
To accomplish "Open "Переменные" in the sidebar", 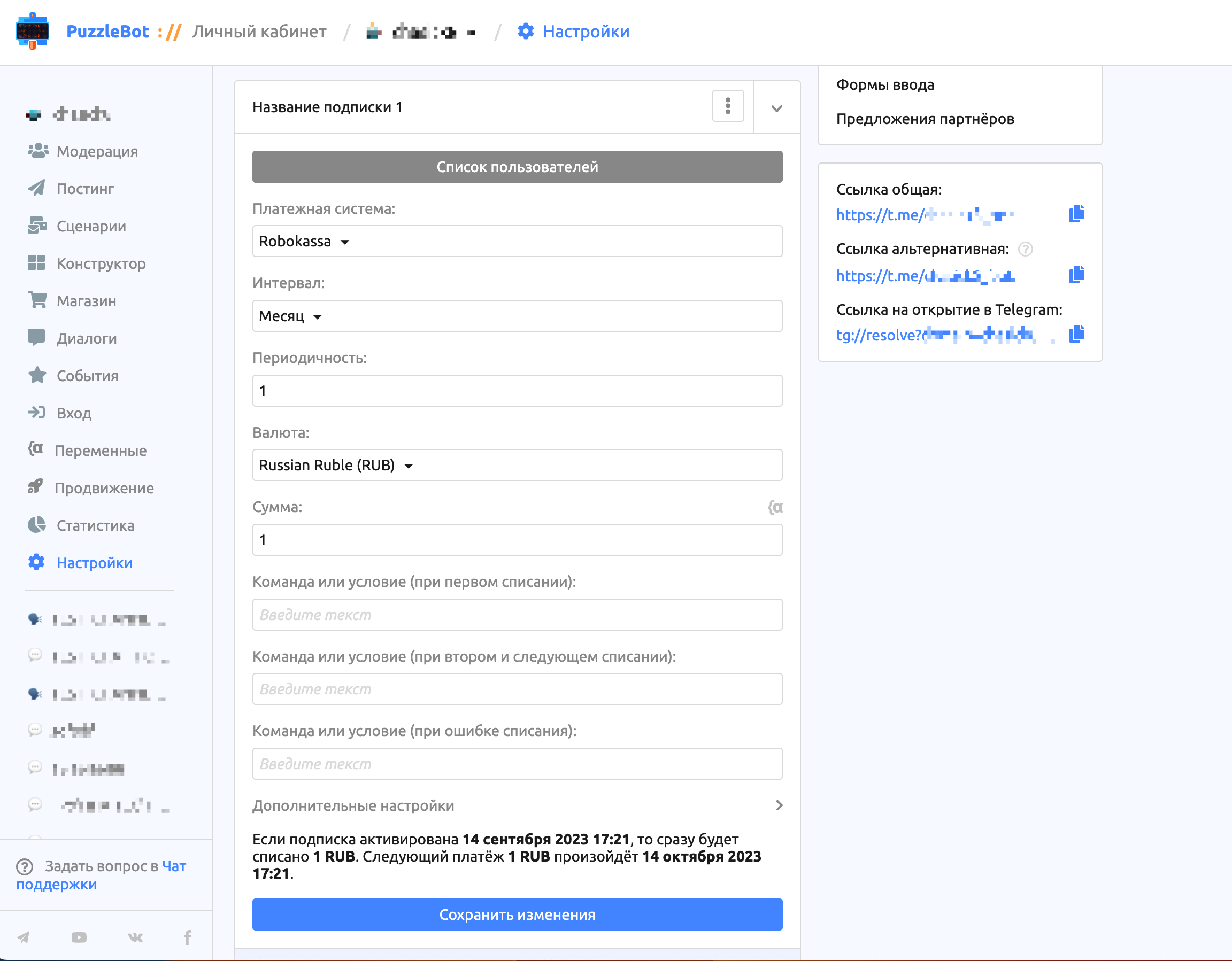I will [87, 450].
